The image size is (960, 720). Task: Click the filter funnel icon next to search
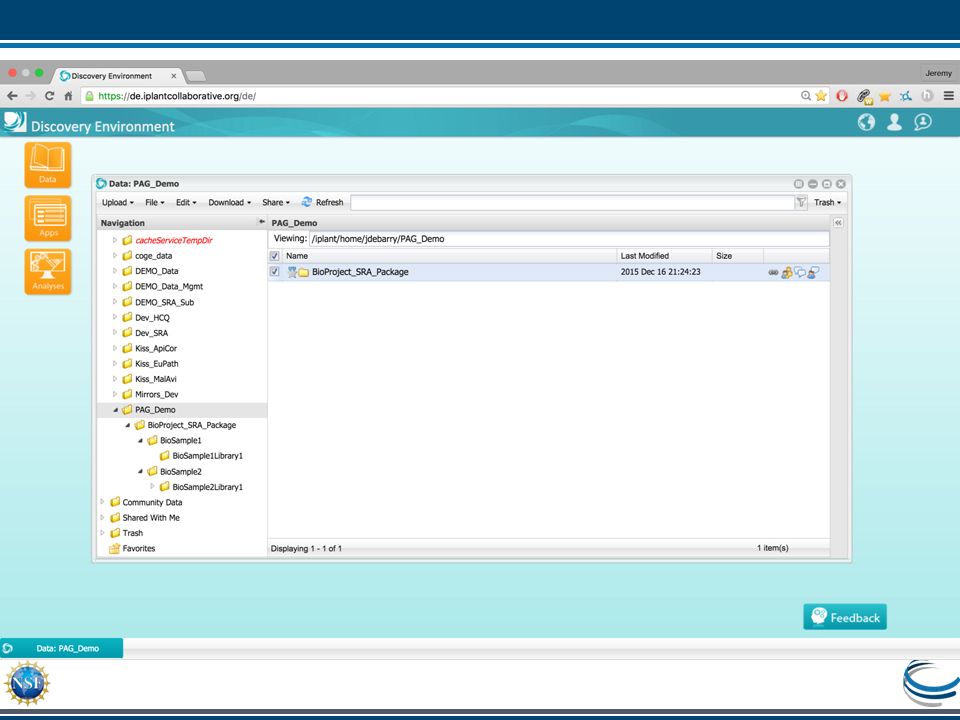pyautogui.click(x=801, y=202)
